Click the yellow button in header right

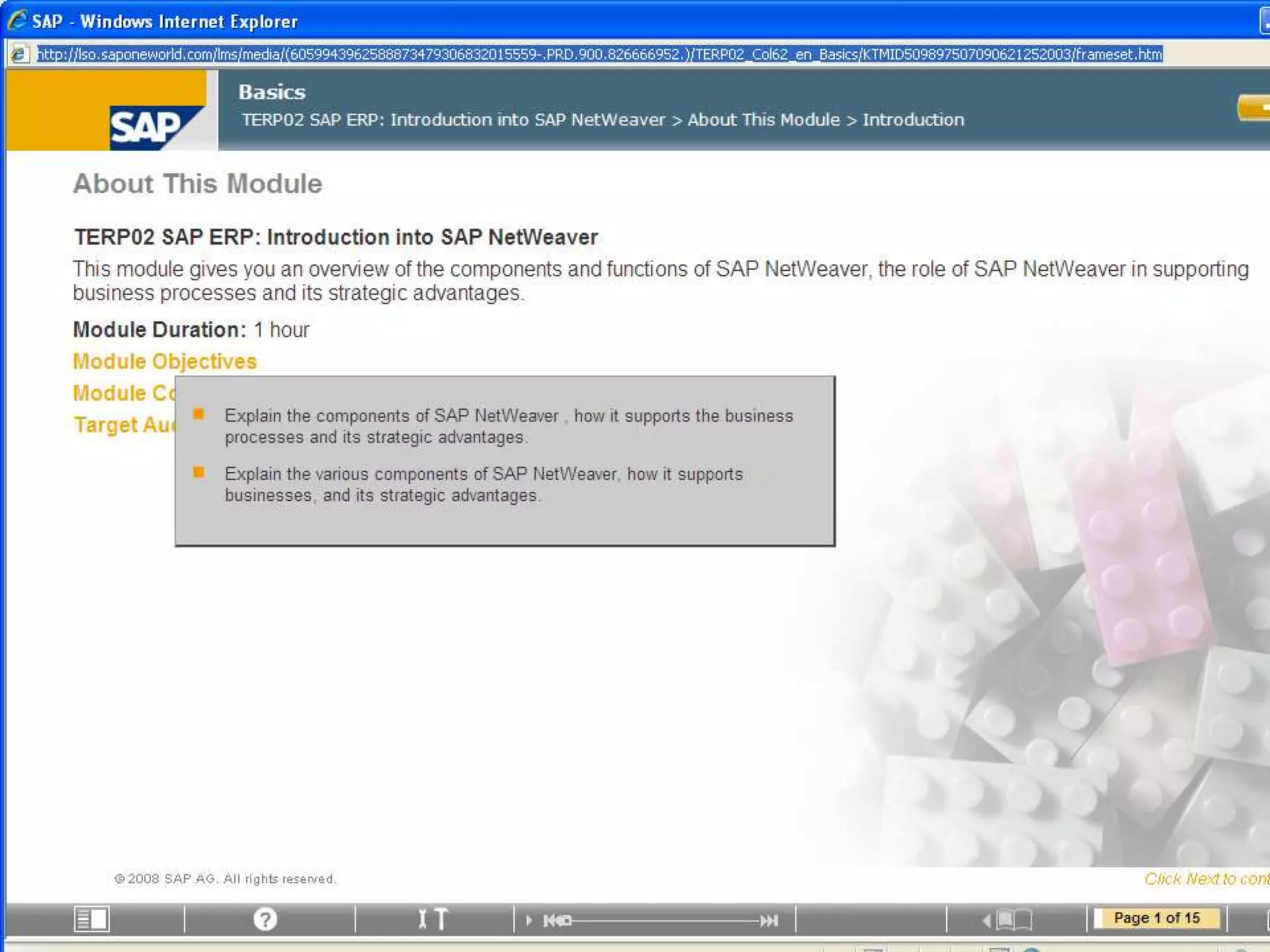1254,108
